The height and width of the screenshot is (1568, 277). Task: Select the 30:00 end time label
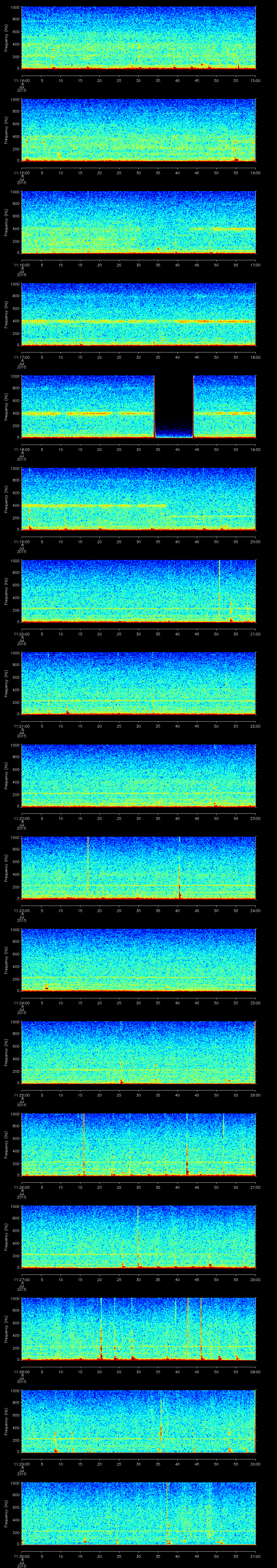pos(256,1463)
